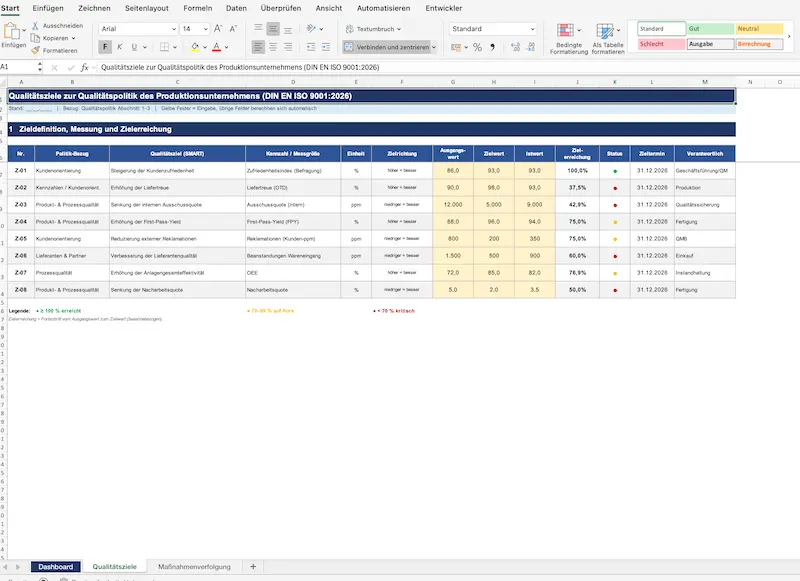800x581 pixels.
Task: Apply the Gut cell style
Action: coord(710,29)
